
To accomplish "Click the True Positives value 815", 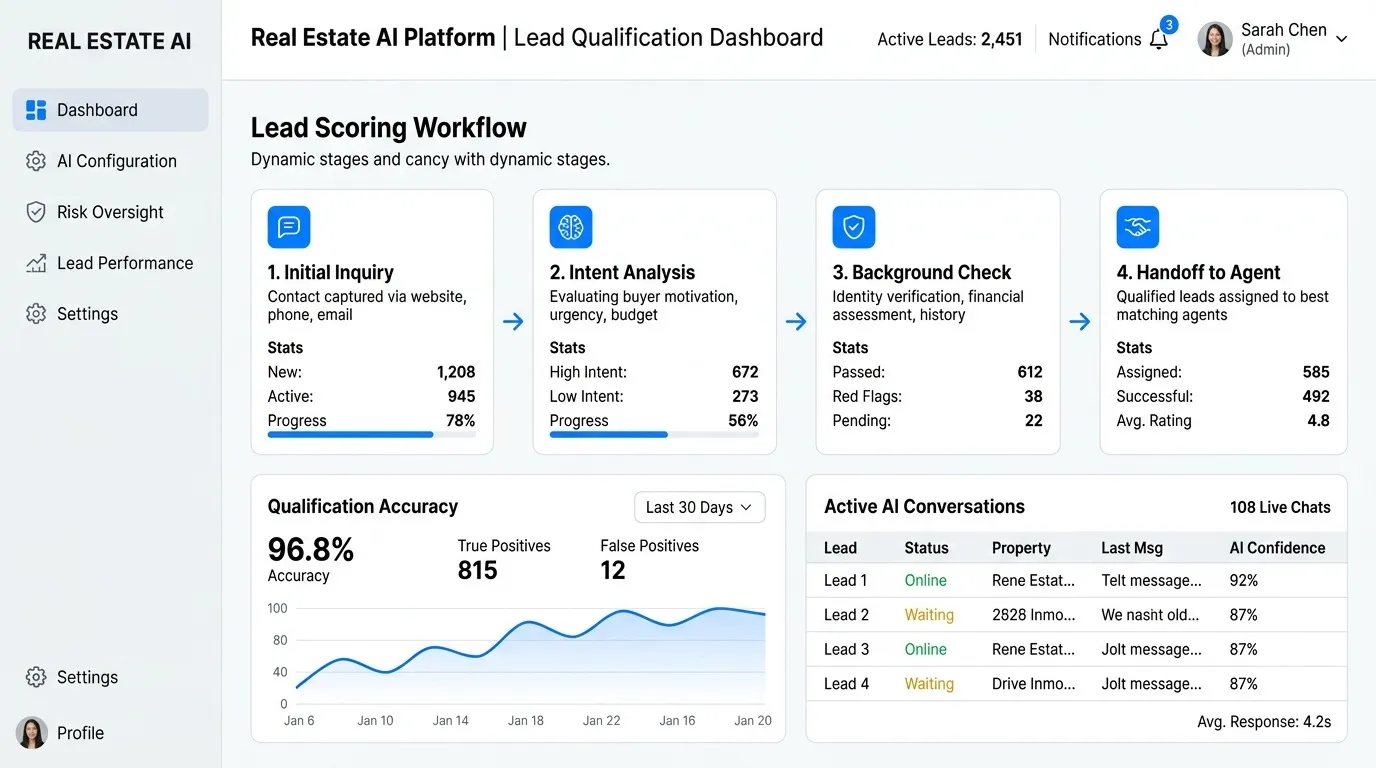I will pyautogui.click(x=478, y=570).
